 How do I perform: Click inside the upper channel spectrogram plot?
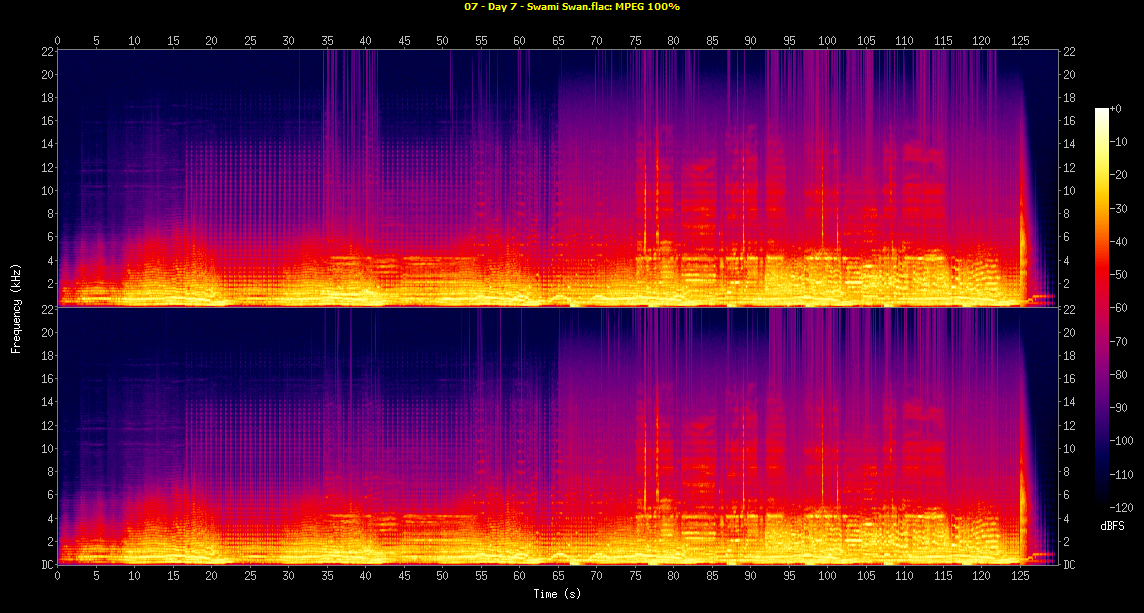click(x=557, y=177)
